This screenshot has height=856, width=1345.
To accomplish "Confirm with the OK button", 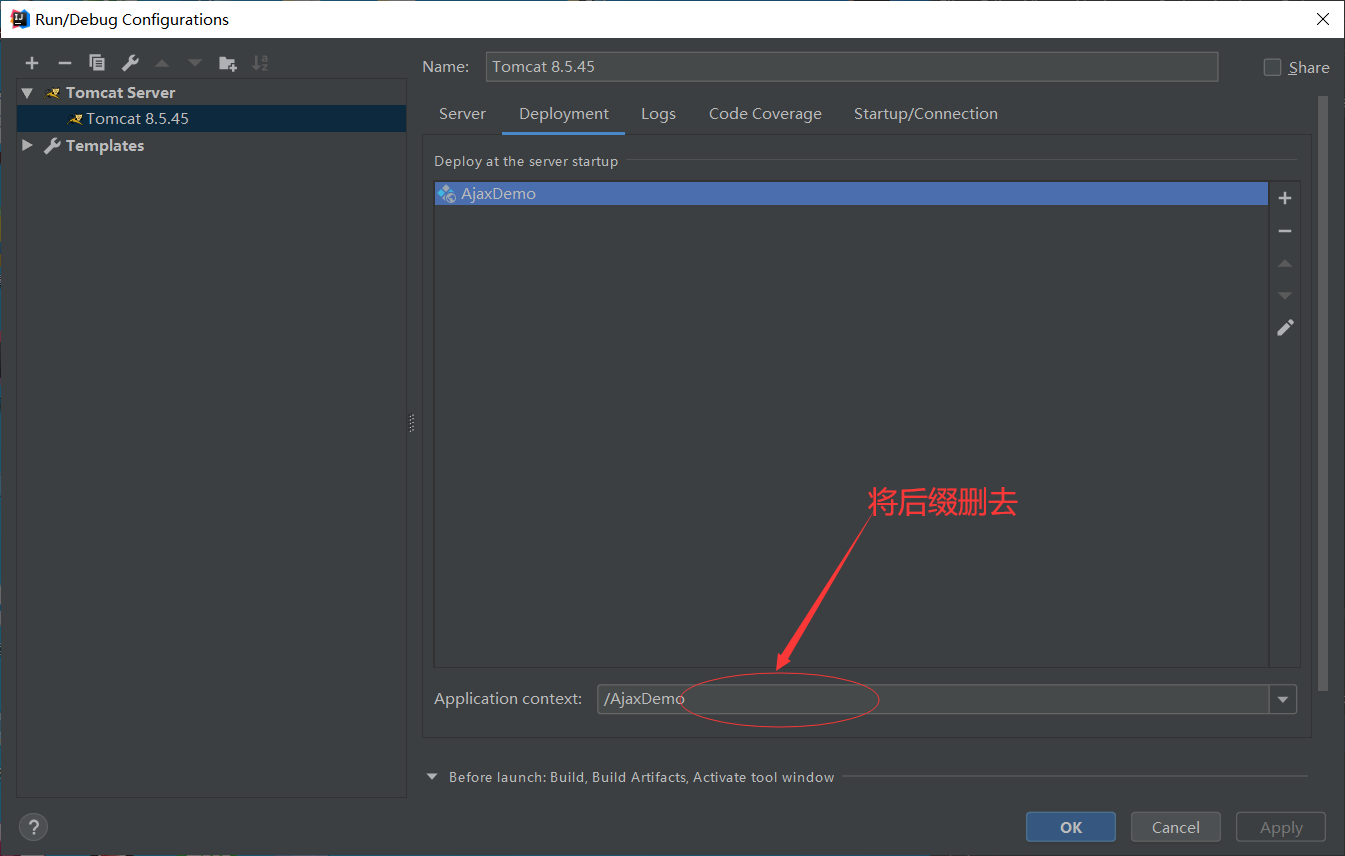I will pos(1071,827).
